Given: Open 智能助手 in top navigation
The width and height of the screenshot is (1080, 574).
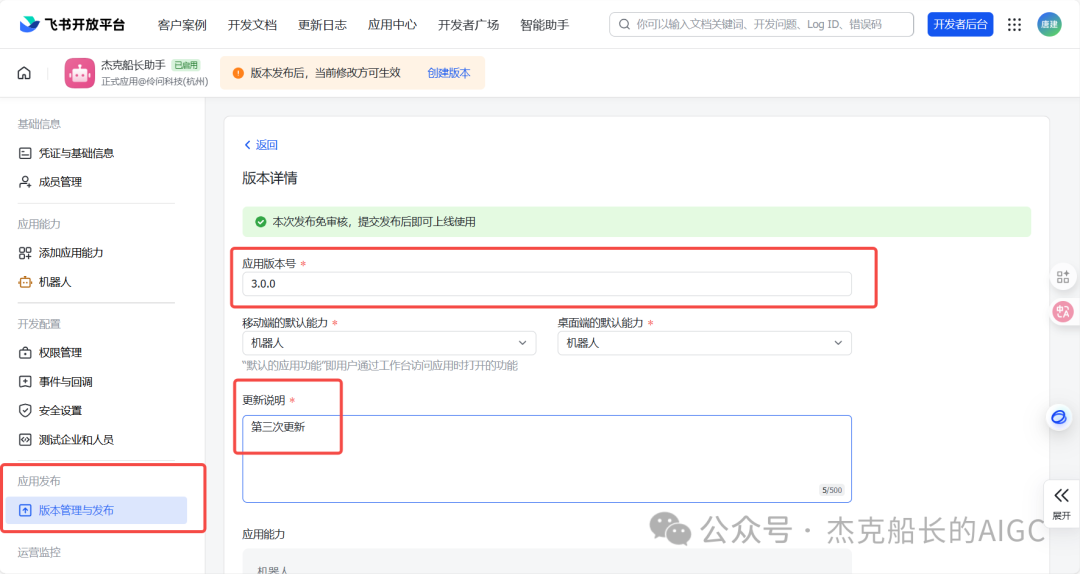Looking at the screenshot, I should point(544,25).
